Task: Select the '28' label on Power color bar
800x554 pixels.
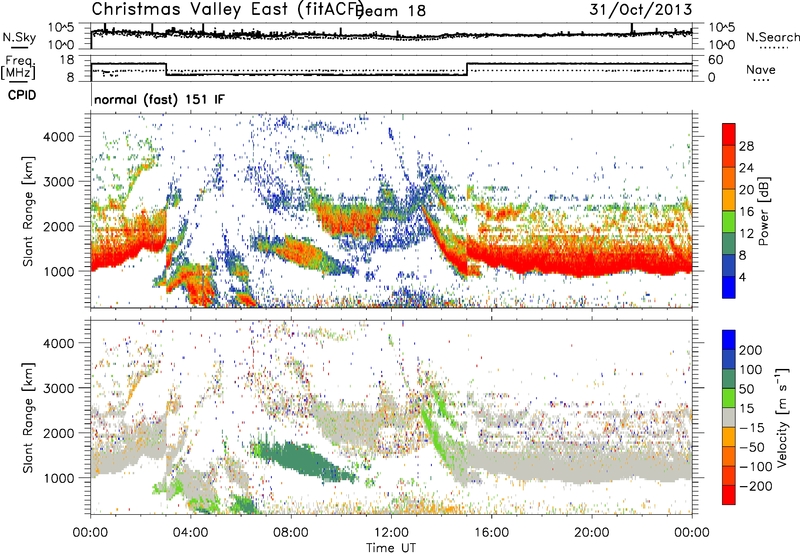Action: coord(746,146)
